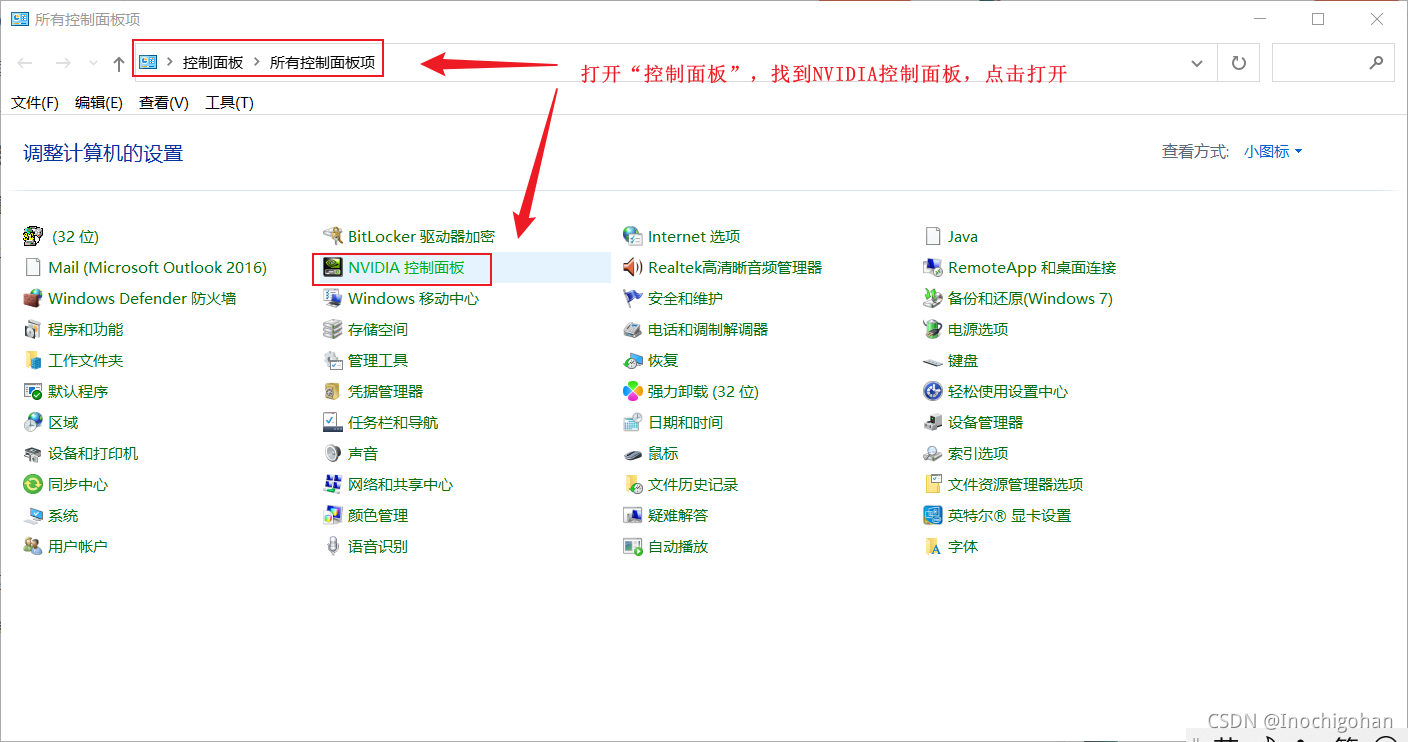Viewport: 1408px width, 742px height.
Task: Click 控制面板 in the address breadcrumb
Action: (213, 62)
